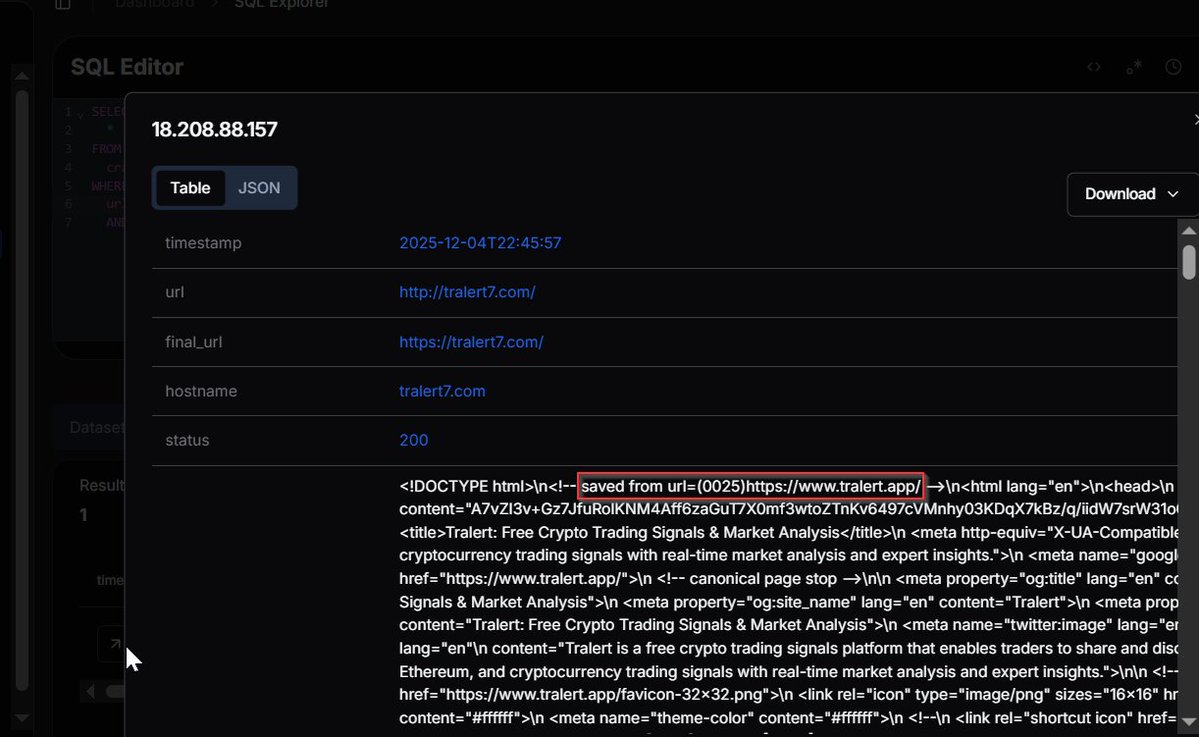Click the AI sparkle icon in SQL Editor header
This screenshot has height=737, width=1199.
click(x=1134, y=67)
